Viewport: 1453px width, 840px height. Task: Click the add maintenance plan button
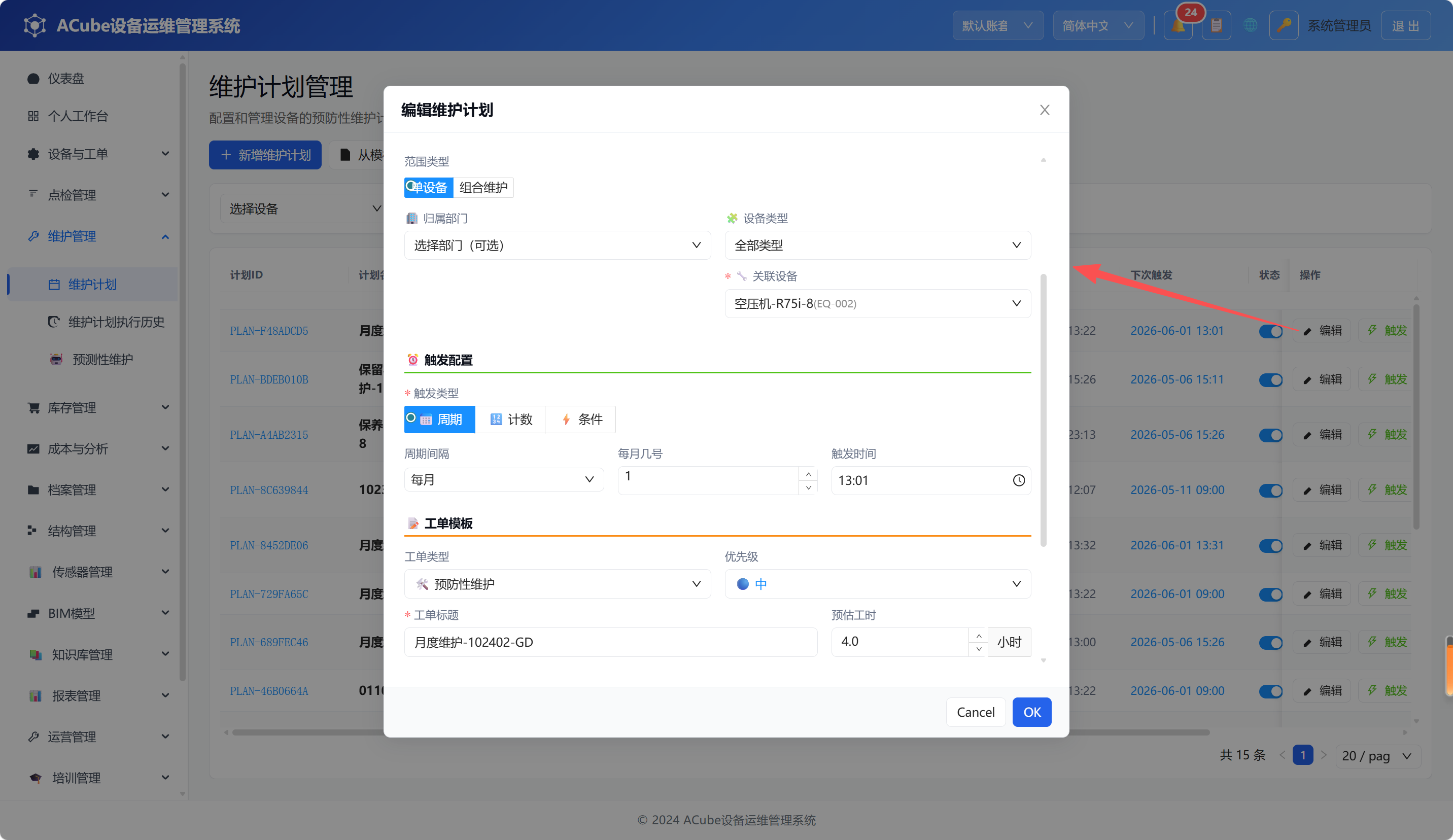[x=265, y=155]
